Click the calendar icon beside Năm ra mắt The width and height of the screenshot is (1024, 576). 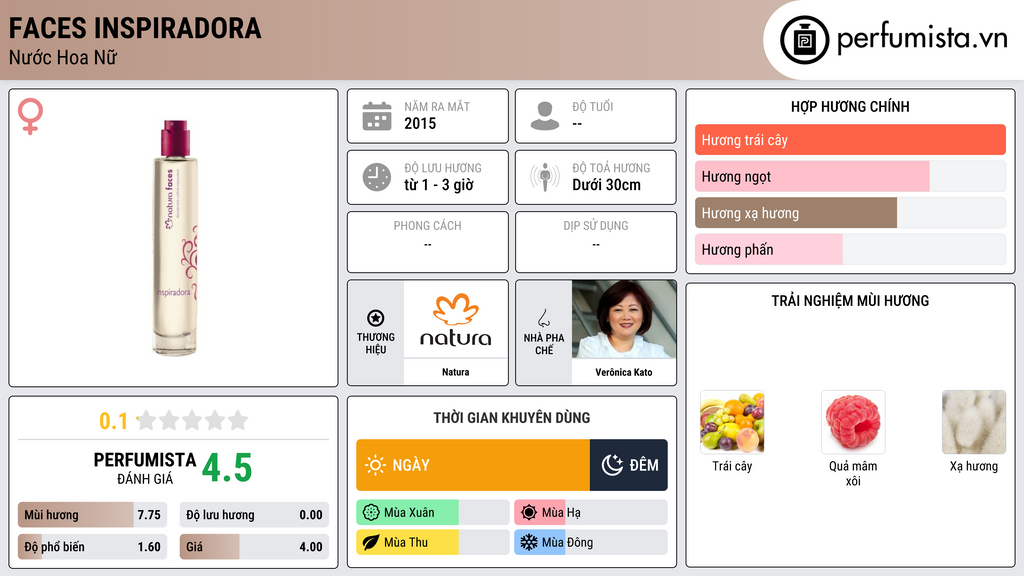377,116
